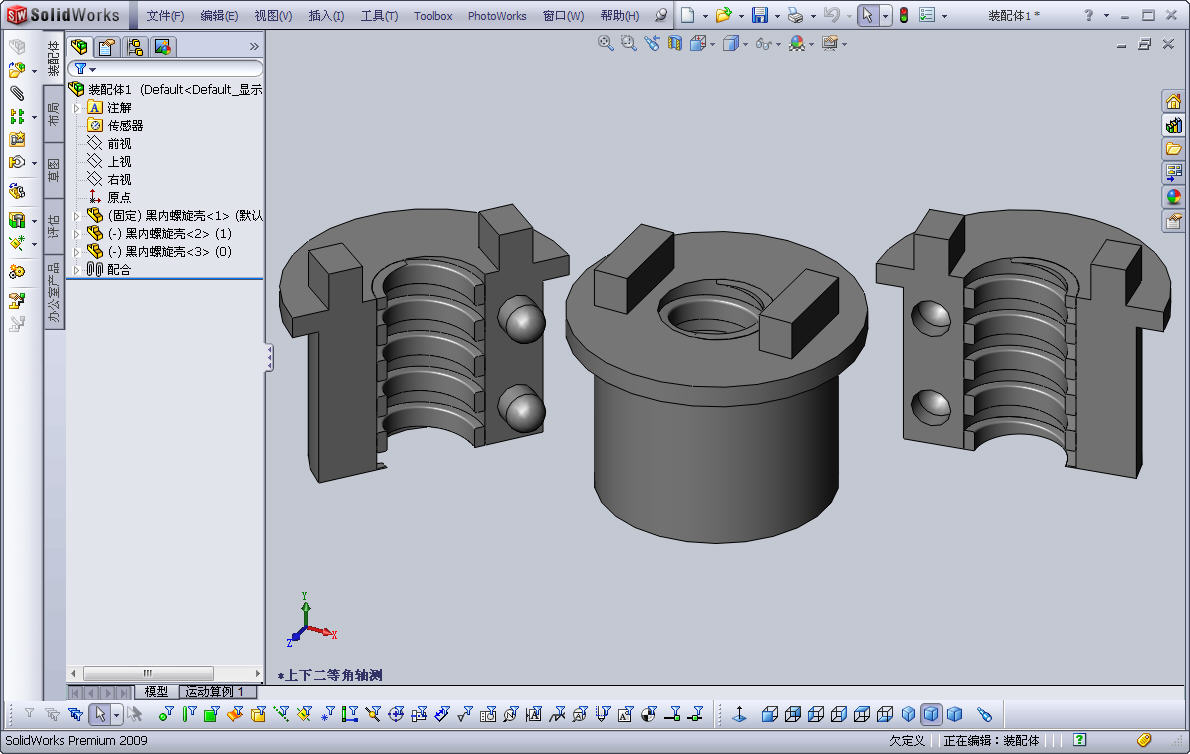Click the SolidWorks Resources home icon
Viewport: 1190px width, 754px height.
(x=1173, y=101)
